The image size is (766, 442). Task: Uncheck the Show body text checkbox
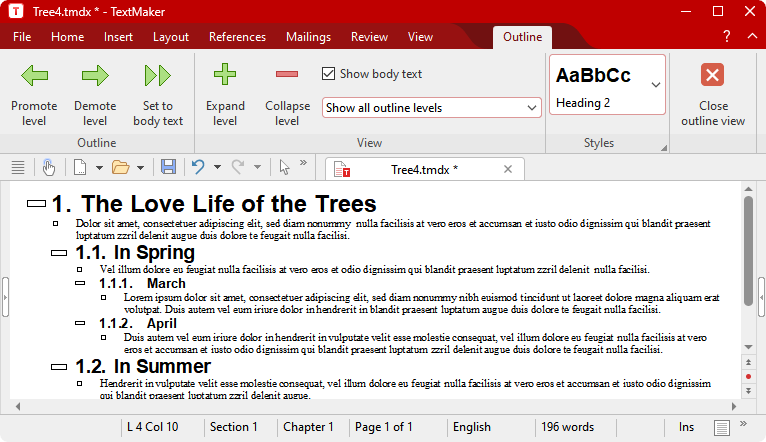pyautogui.click(x=328, y=74)
